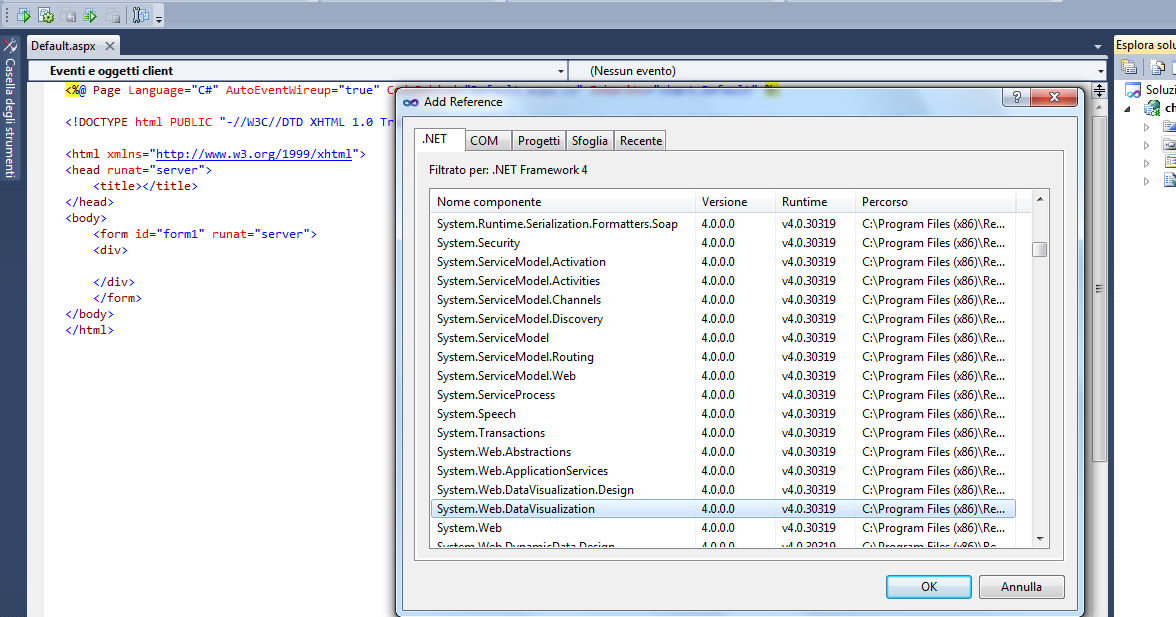
Task: Expand fourth child item under project
Action: 1146,181
